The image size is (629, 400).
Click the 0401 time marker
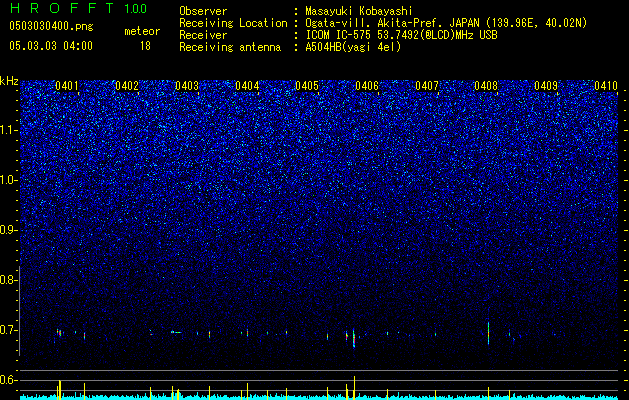click(x=67, y=85)
